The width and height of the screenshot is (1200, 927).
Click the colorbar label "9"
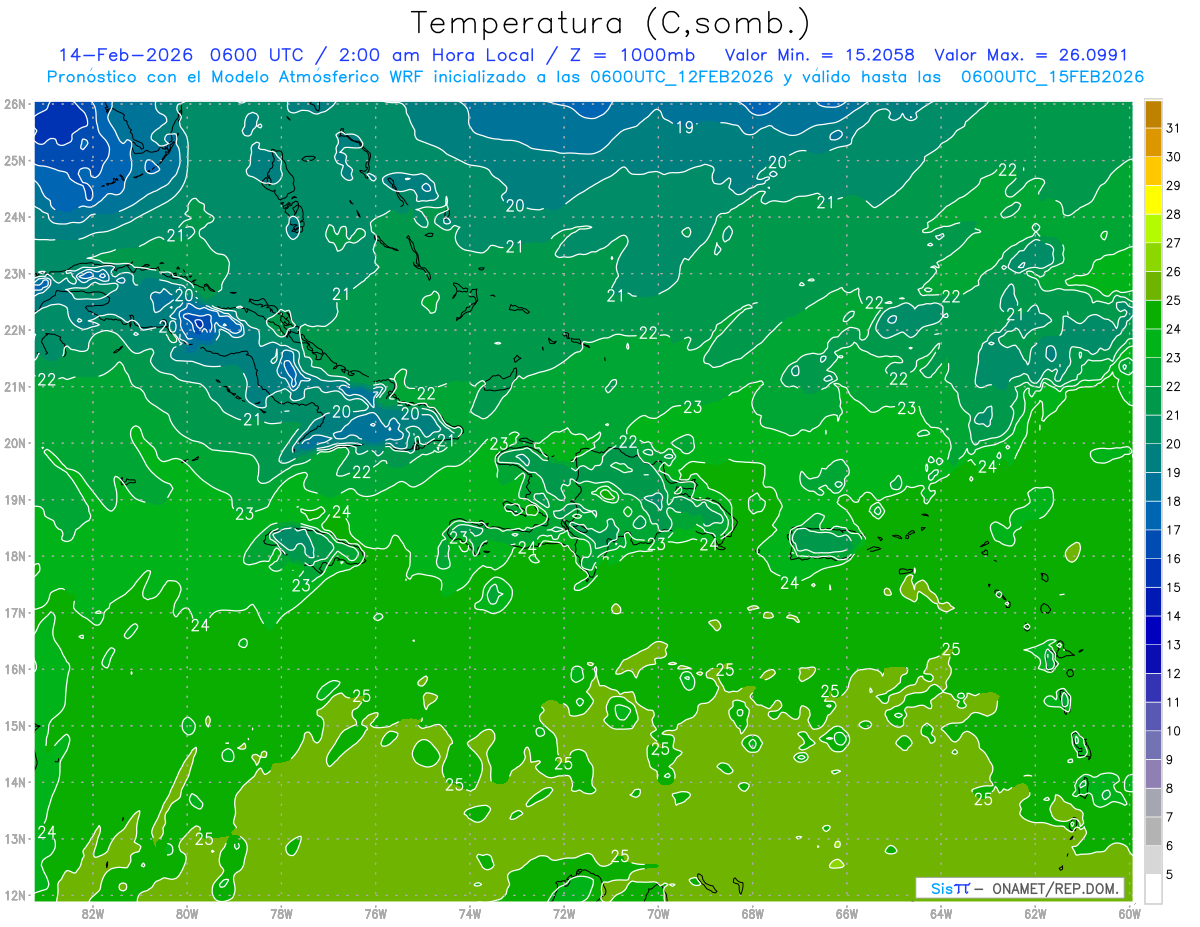(x=1170, y=760)
